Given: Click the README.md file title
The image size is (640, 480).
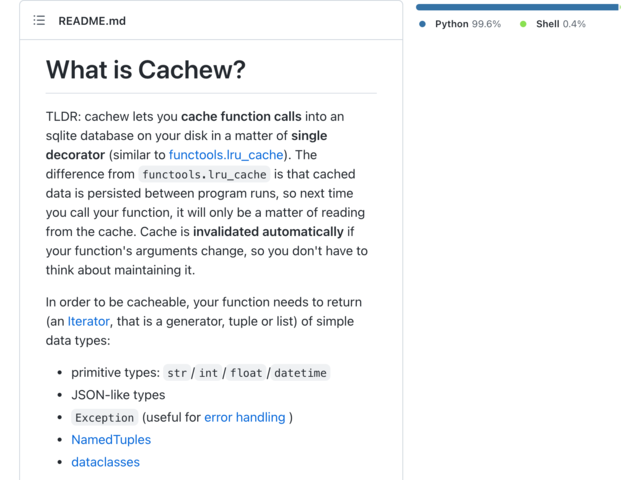Looking at the screenshot, I should 92,21.
